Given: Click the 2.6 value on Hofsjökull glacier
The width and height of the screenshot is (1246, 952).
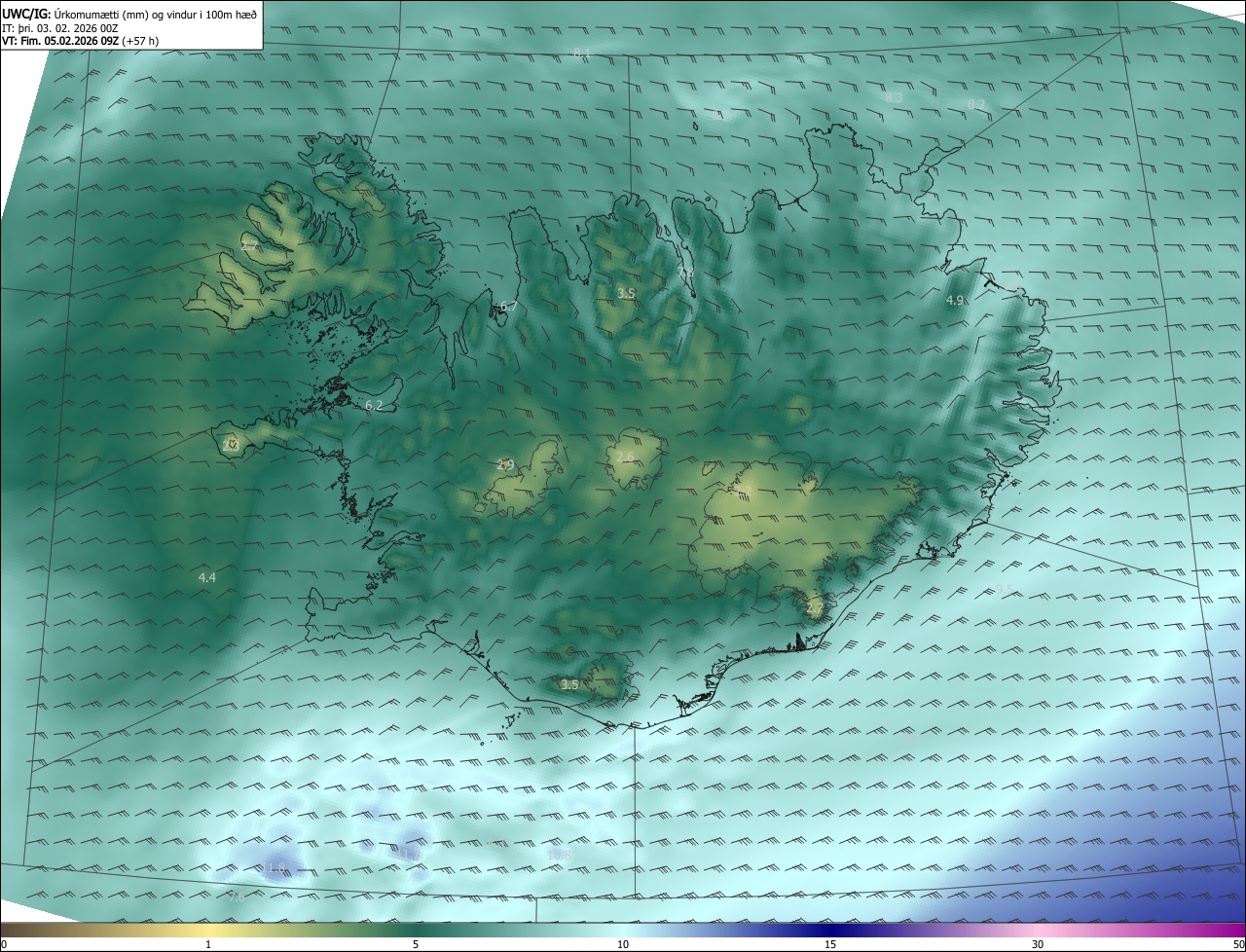Looking at the screenshot, I should coord(625,457).
